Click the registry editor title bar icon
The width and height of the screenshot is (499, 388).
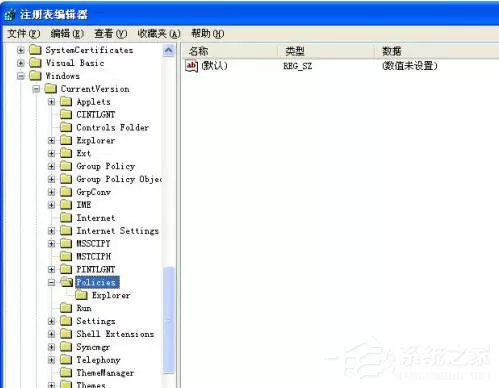(x=10, y=15)
